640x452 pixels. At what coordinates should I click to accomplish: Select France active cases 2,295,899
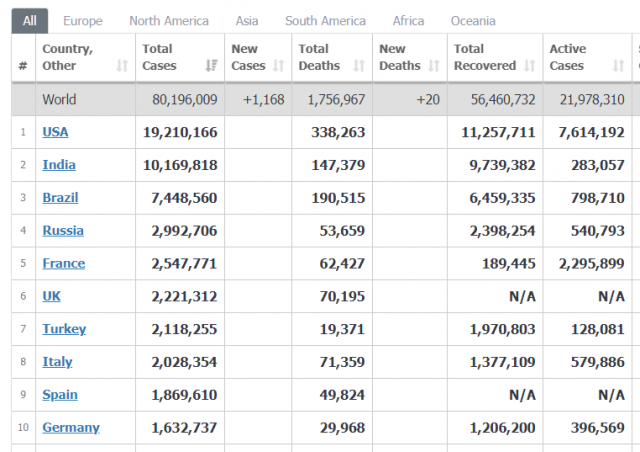pos(591,263)
